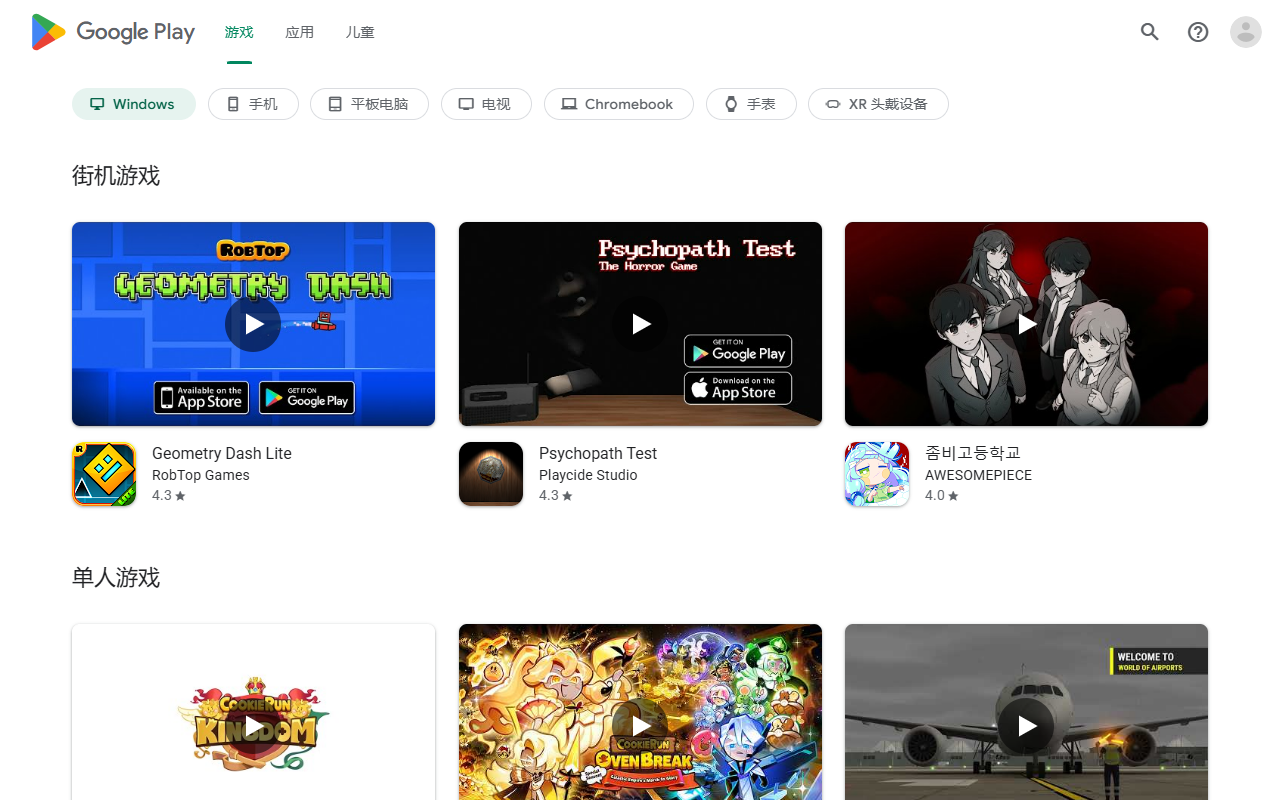
Task: Click the 4.0 star rating
Action: [942, 495]
